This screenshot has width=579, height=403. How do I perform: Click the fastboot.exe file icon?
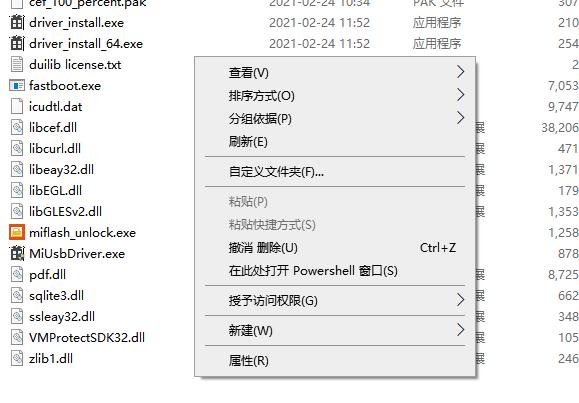[17, 86]
